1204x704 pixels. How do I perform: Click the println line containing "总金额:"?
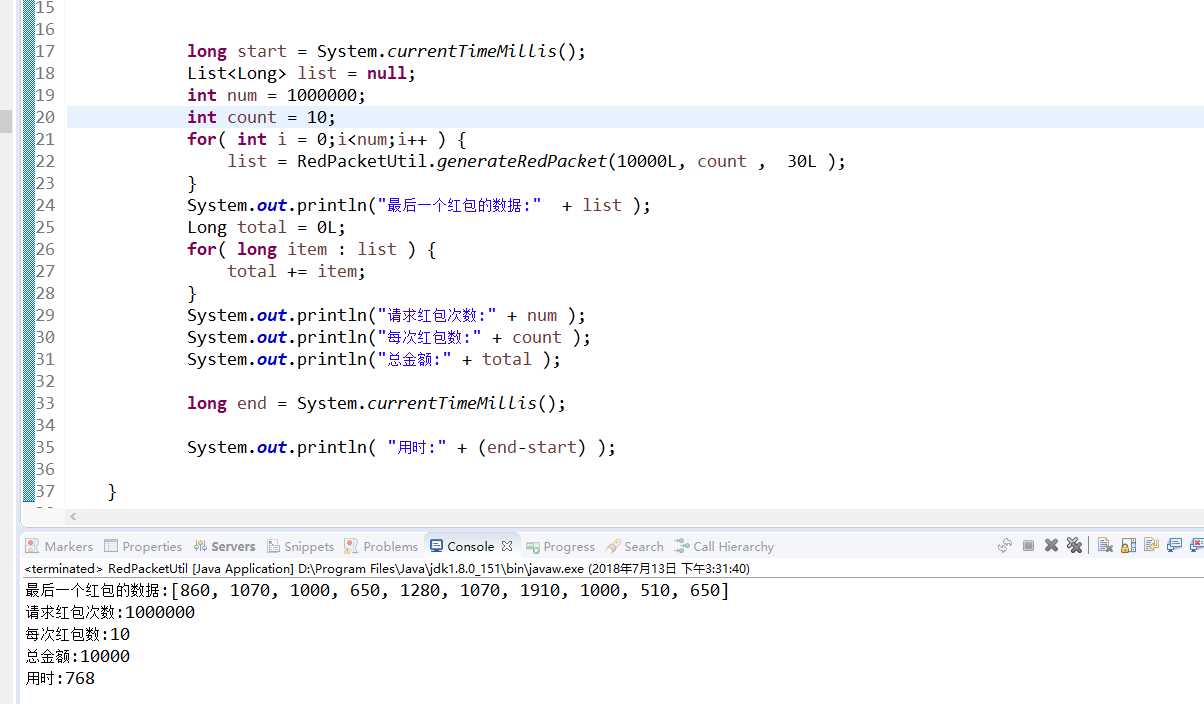[374, 359]
